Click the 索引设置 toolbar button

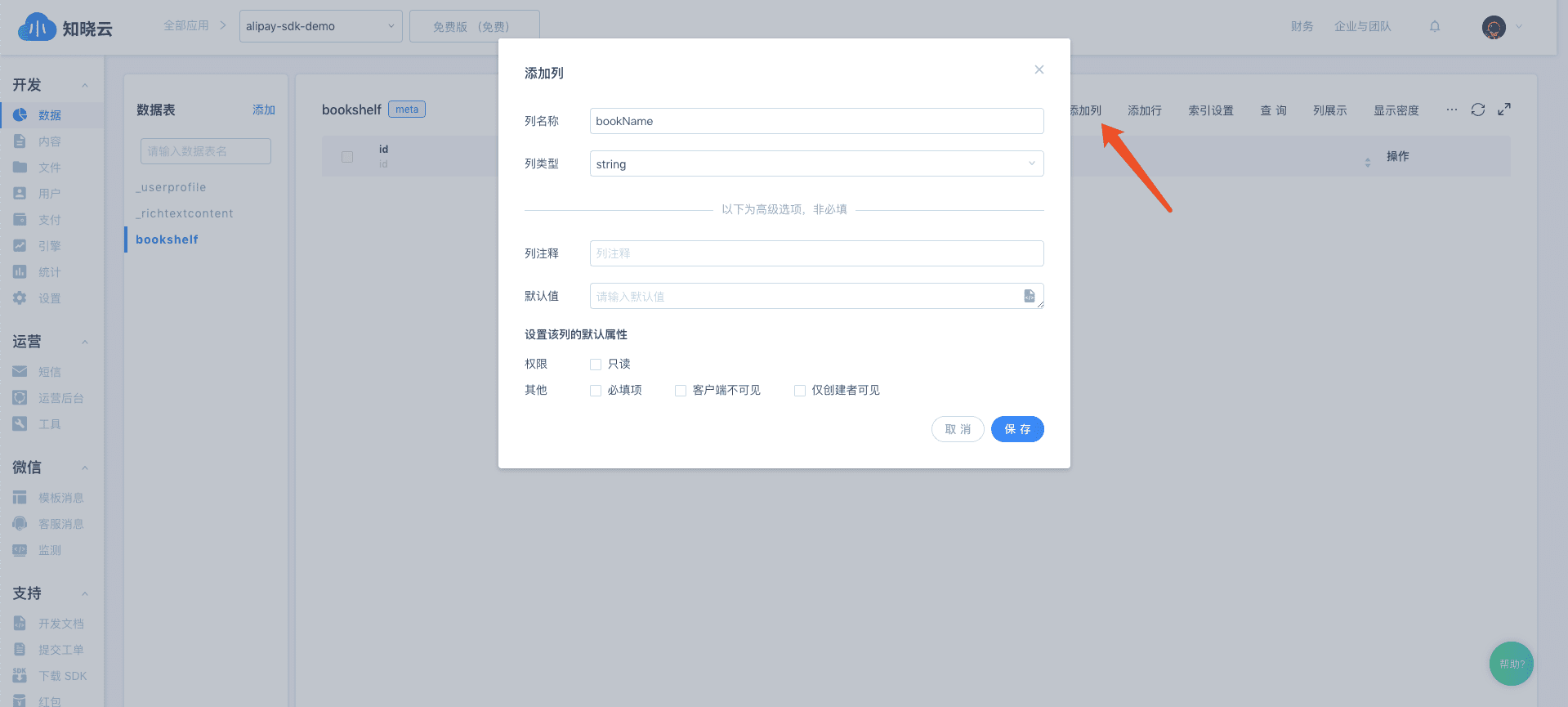[1211, 110]
